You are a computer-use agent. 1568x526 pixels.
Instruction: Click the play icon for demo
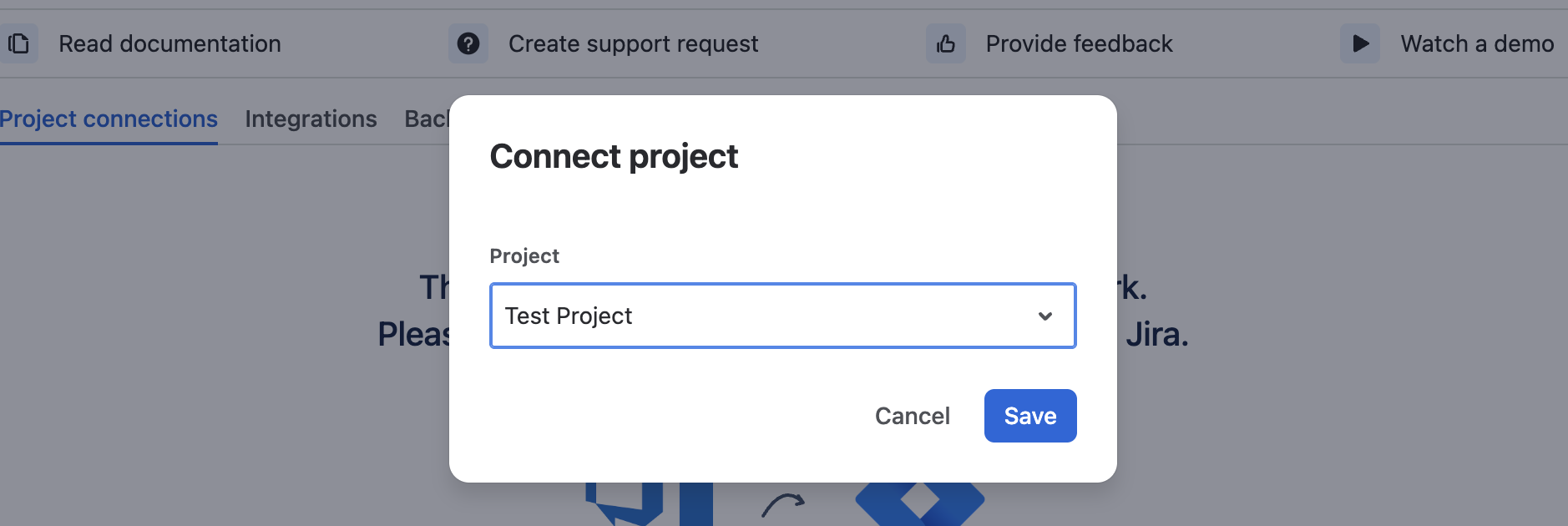pos(1360,43)
